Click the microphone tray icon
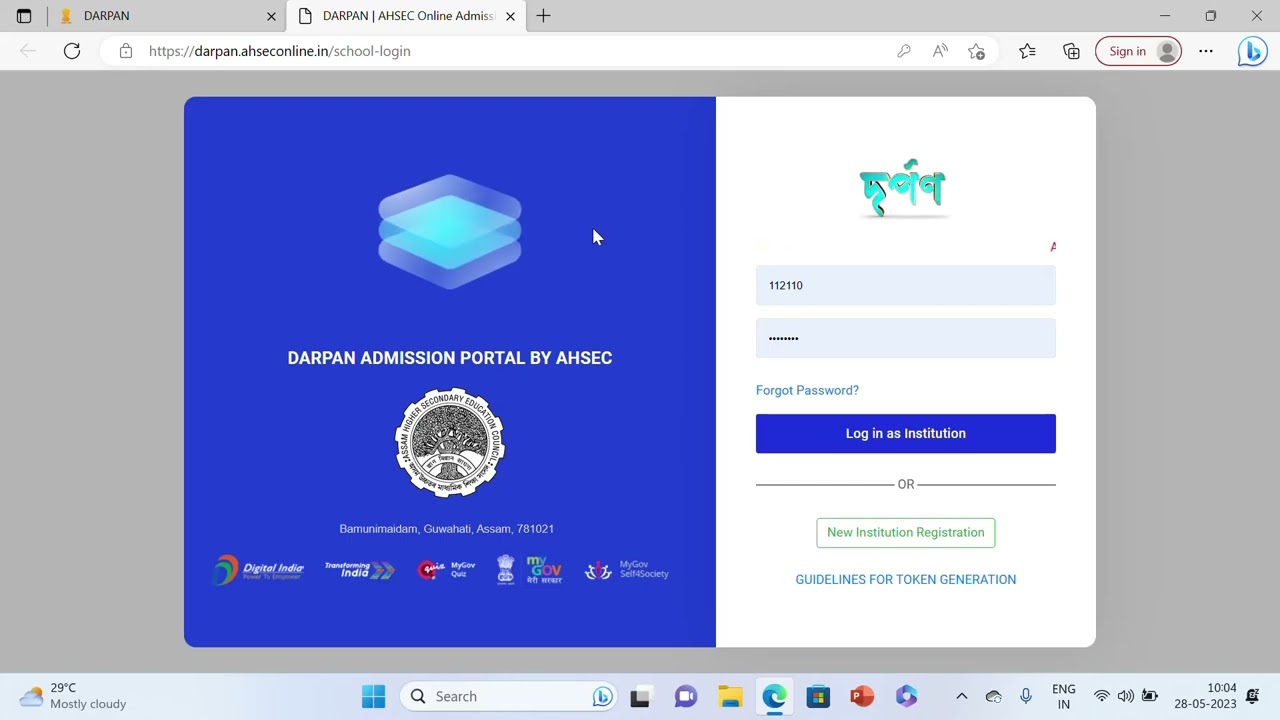 coord(1026,696)
